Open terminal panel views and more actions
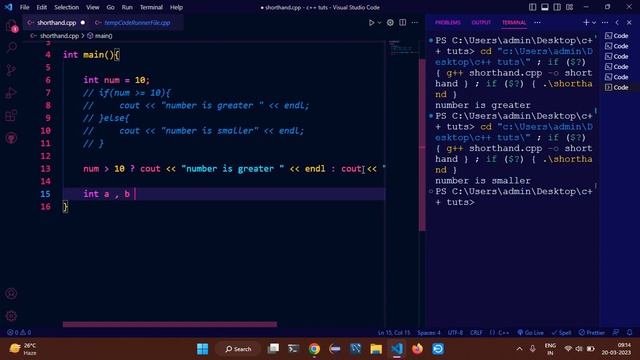The image size is (640, 360). pyautogui.click(x=605, y=23)
